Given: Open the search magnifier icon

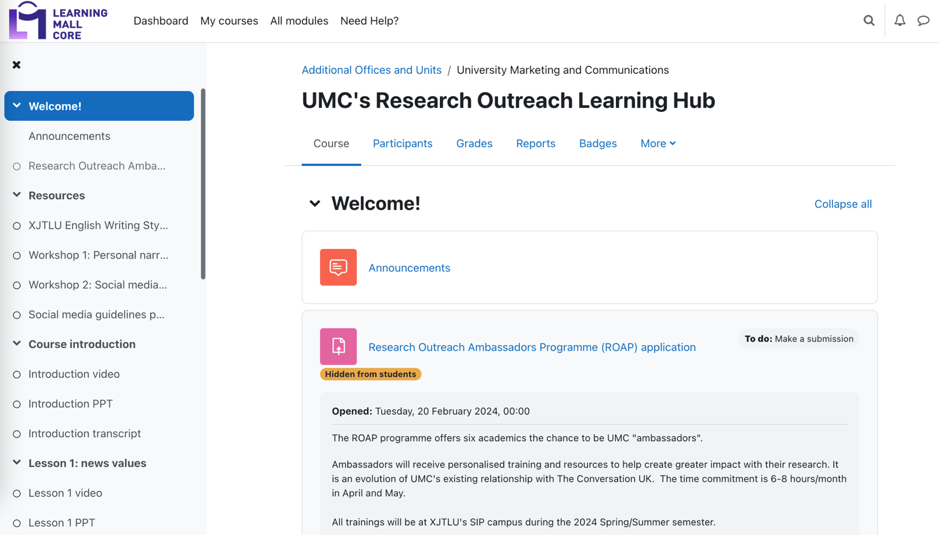Looking at the screenshot, I should 868,21.
